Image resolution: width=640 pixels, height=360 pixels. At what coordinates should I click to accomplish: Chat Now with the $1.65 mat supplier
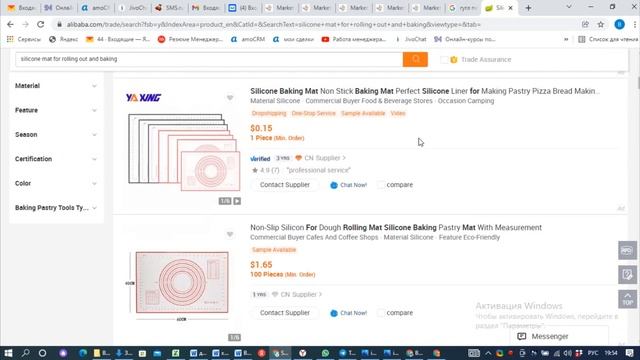(348, 313)
